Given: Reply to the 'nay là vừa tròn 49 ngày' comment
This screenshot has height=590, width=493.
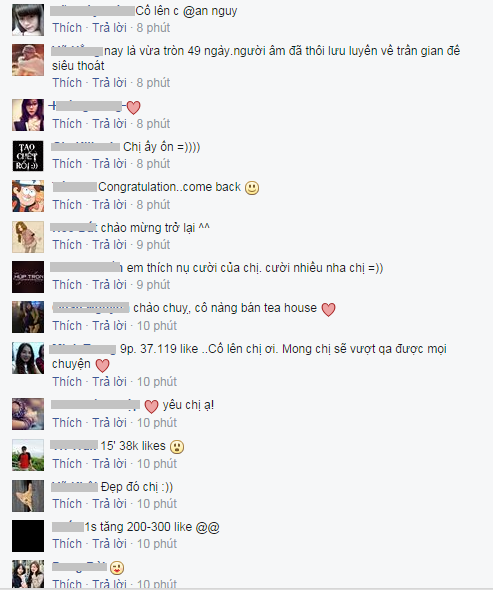Looking at the screenshot, I should point(110,83).
